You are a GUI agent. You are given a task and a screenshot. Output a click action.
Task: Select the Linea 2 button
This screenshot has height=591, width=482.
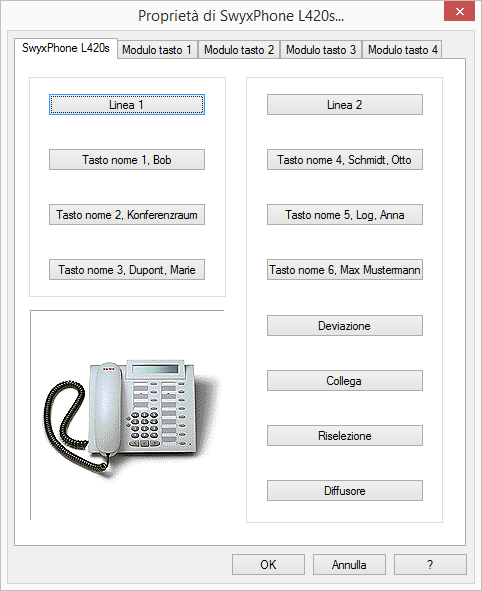(345, 104)
